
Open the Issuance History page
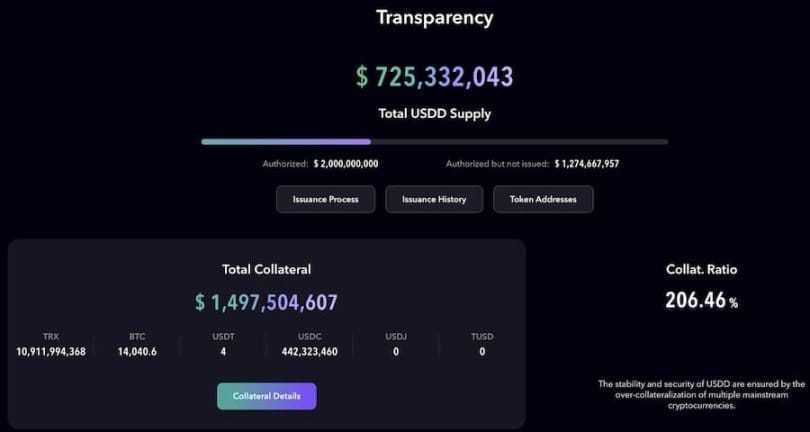434,199
